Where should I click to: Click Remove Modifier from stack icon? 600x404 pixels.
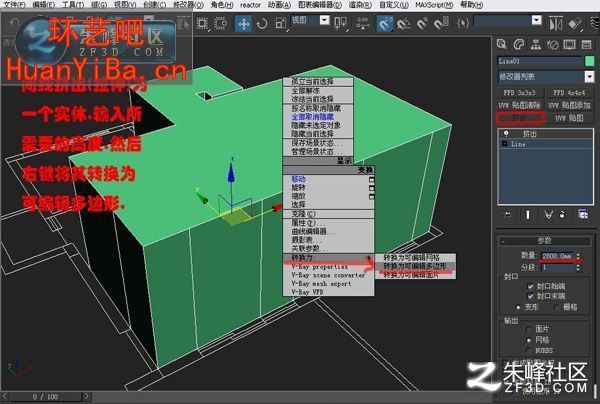[562, 215]
